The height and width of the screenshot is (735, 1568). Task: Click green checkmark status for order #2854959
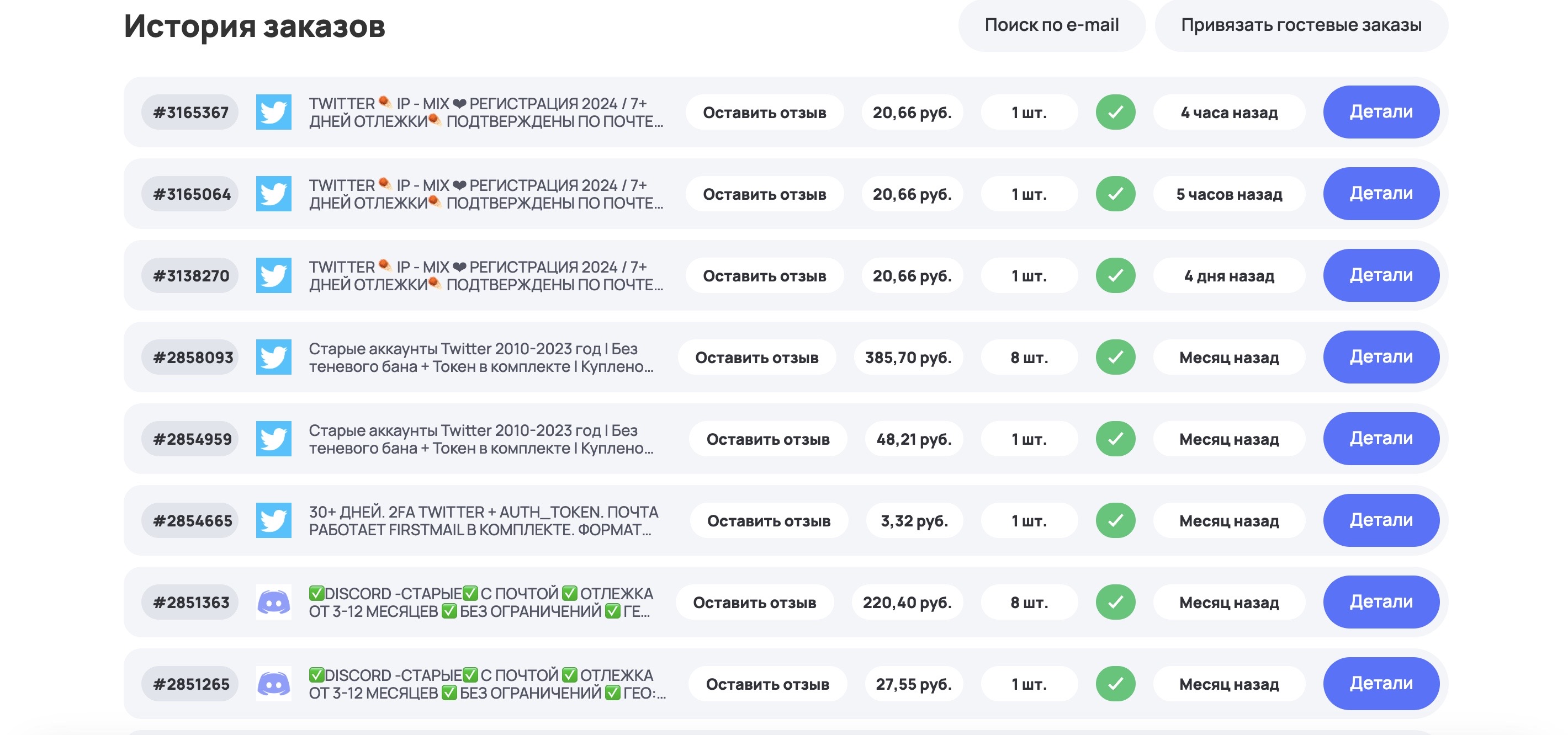point(1115,439)
